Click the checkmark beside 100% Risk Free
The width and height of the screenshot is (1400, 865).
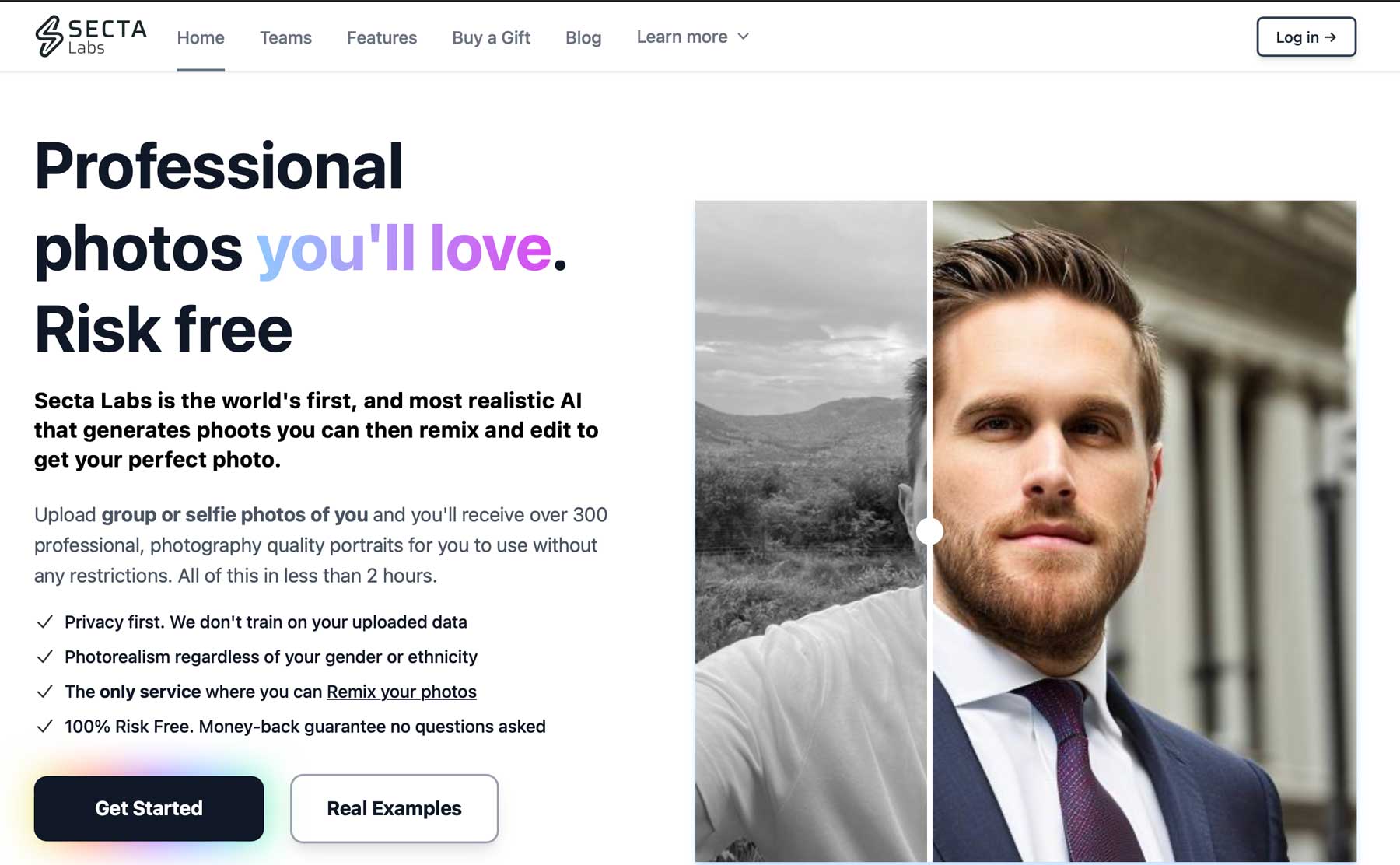pos(44,726)
